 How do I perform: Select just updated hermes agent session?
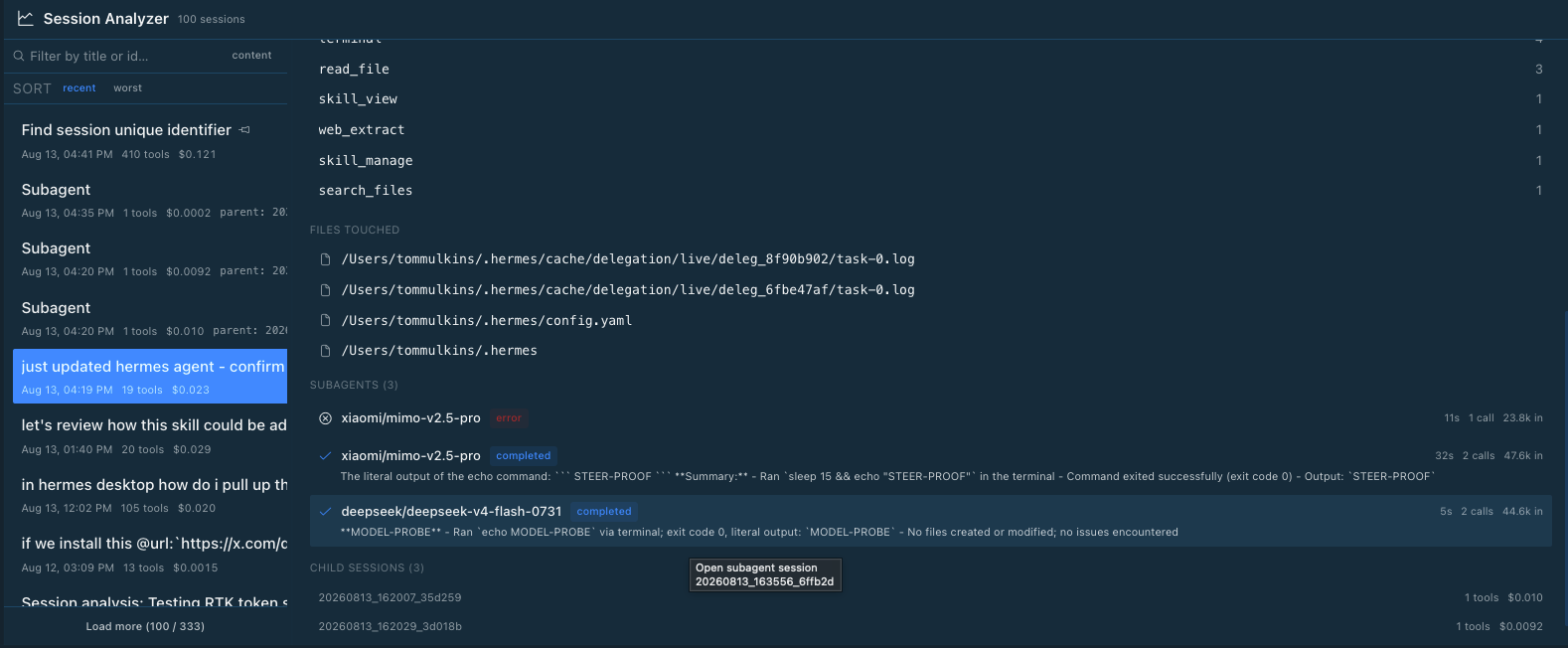pos(150,377)
